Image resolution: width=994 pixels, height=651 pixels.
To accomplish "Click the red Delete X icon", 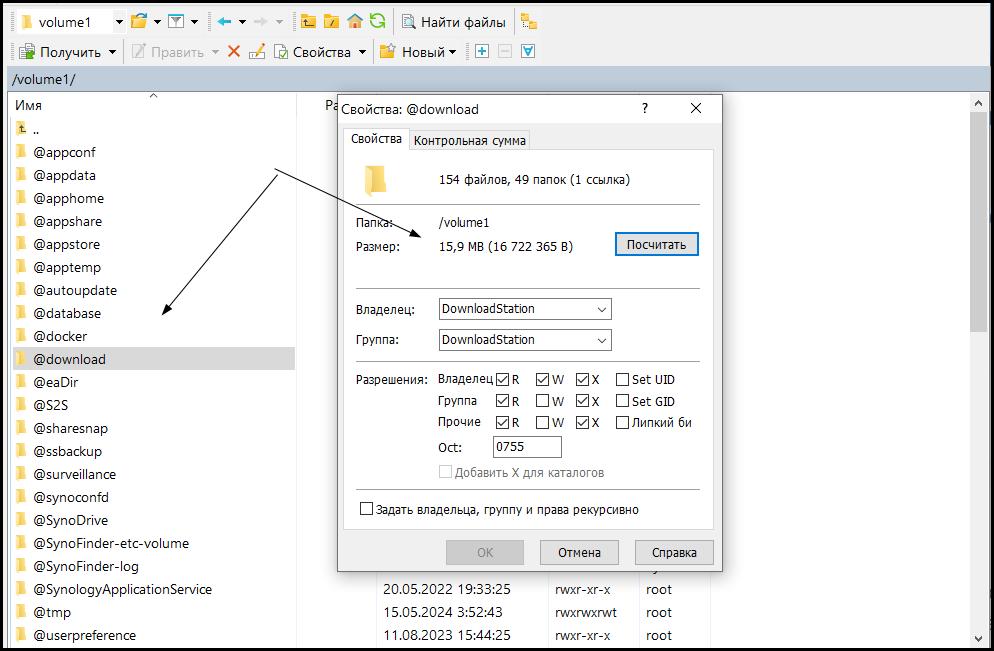I will 234,51.
